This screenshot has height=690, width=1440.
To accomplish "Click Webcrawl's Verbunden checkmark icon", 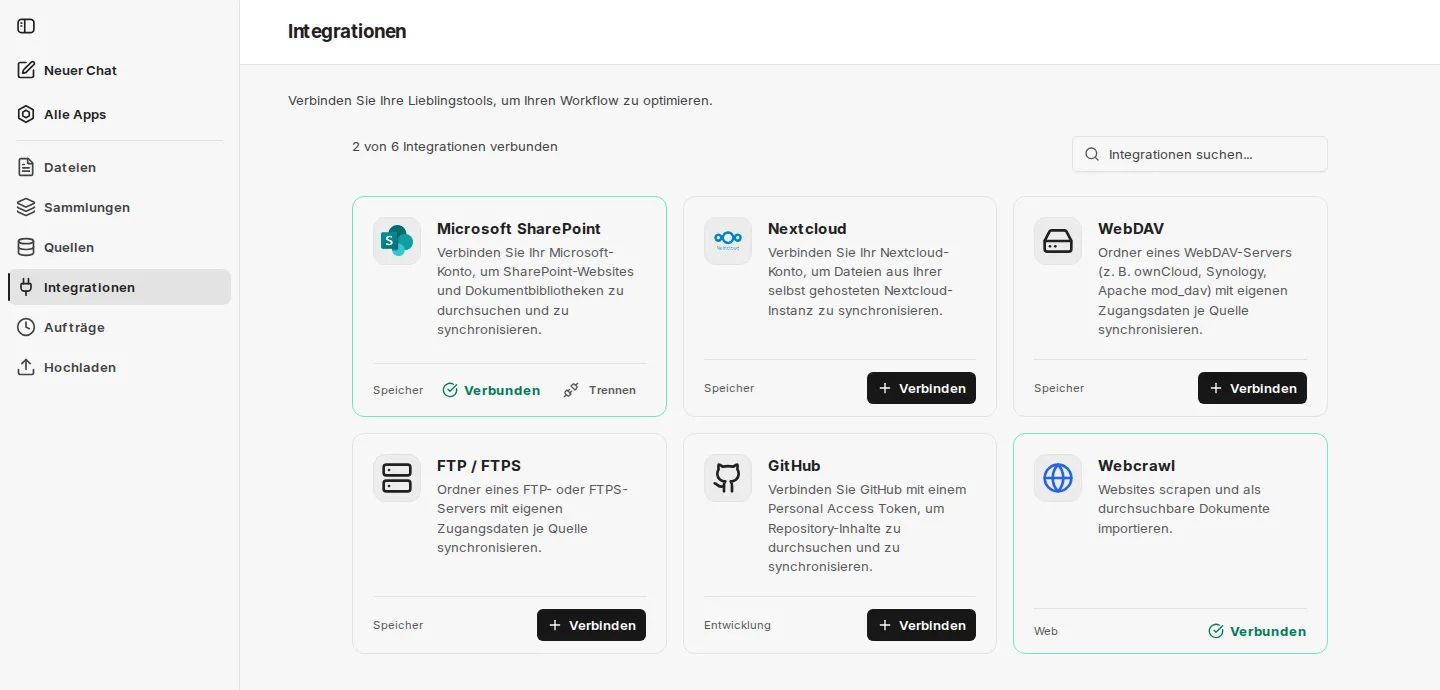I will pyautogui.click(x=1216, y=631).
